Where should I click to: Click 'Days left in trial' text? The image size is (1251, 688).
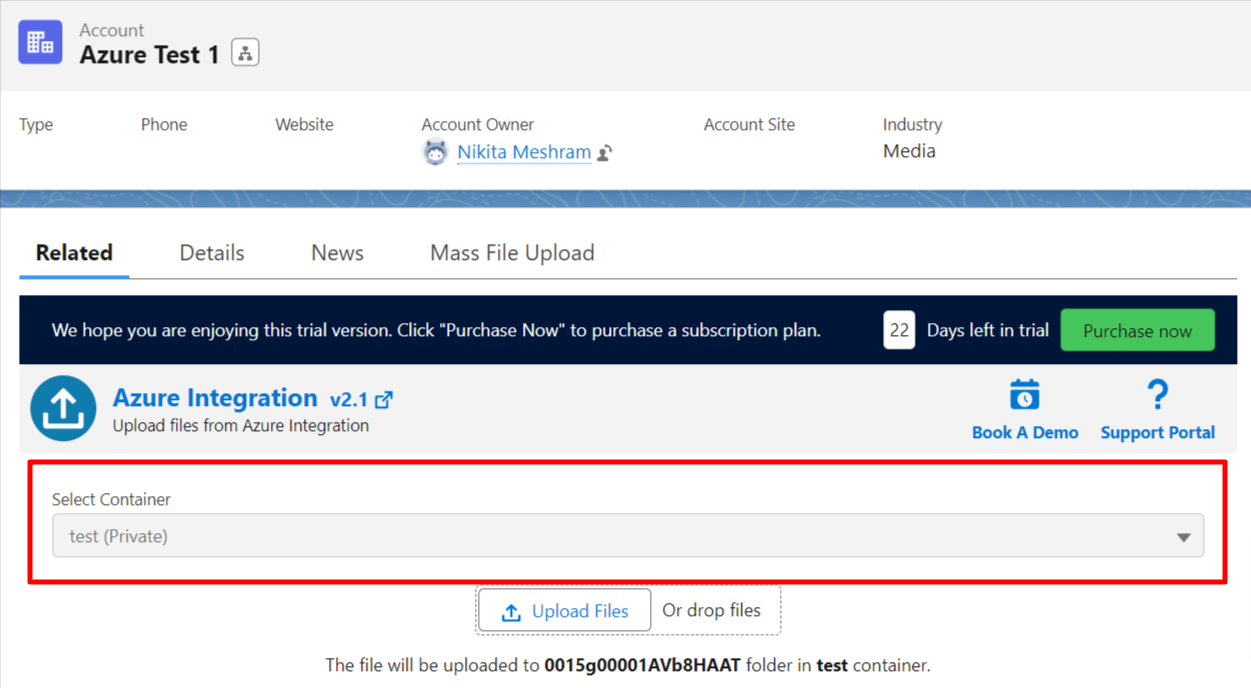(x=987, y=330)
